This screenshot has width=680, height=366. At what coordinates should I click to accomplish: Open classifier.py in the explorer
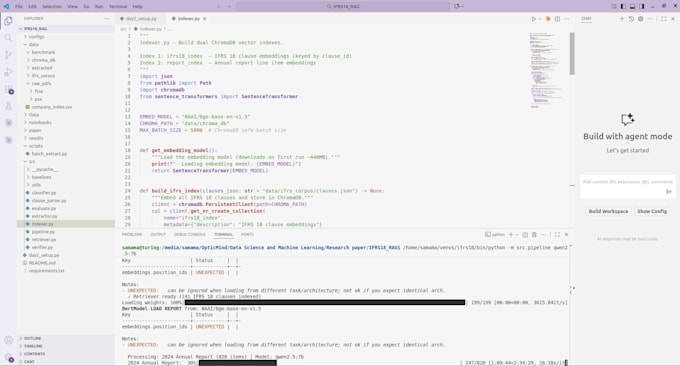pos(44,193)
